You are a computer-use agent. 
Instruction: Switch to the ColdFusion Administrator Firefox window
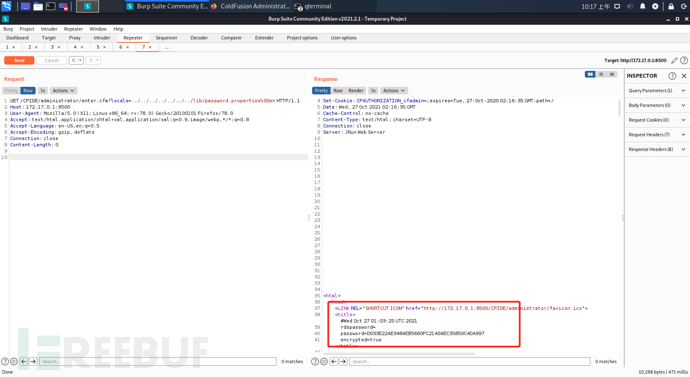point(250,7)
